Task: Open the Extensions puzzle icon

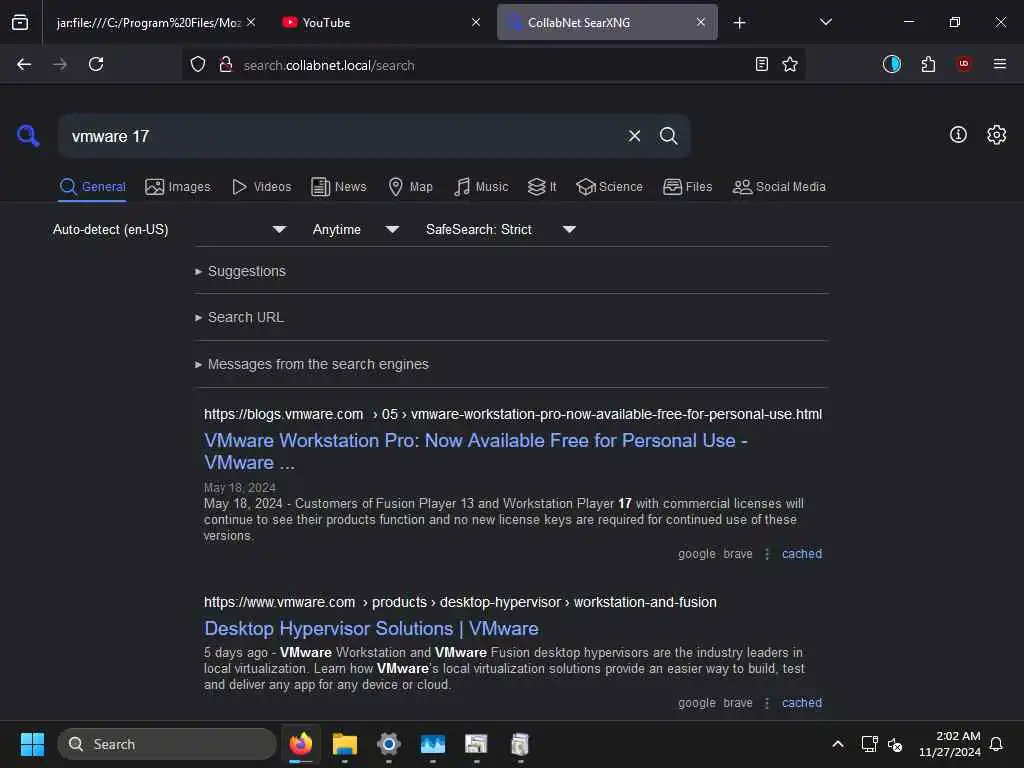Action: [x=928, y=64]
